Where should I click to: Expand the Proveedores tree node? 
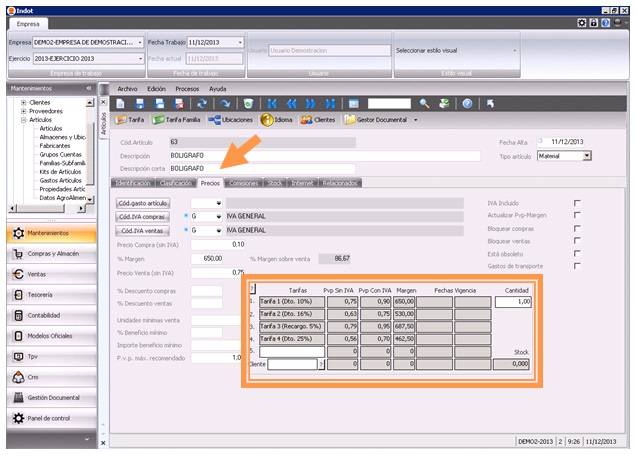[23, 111]
